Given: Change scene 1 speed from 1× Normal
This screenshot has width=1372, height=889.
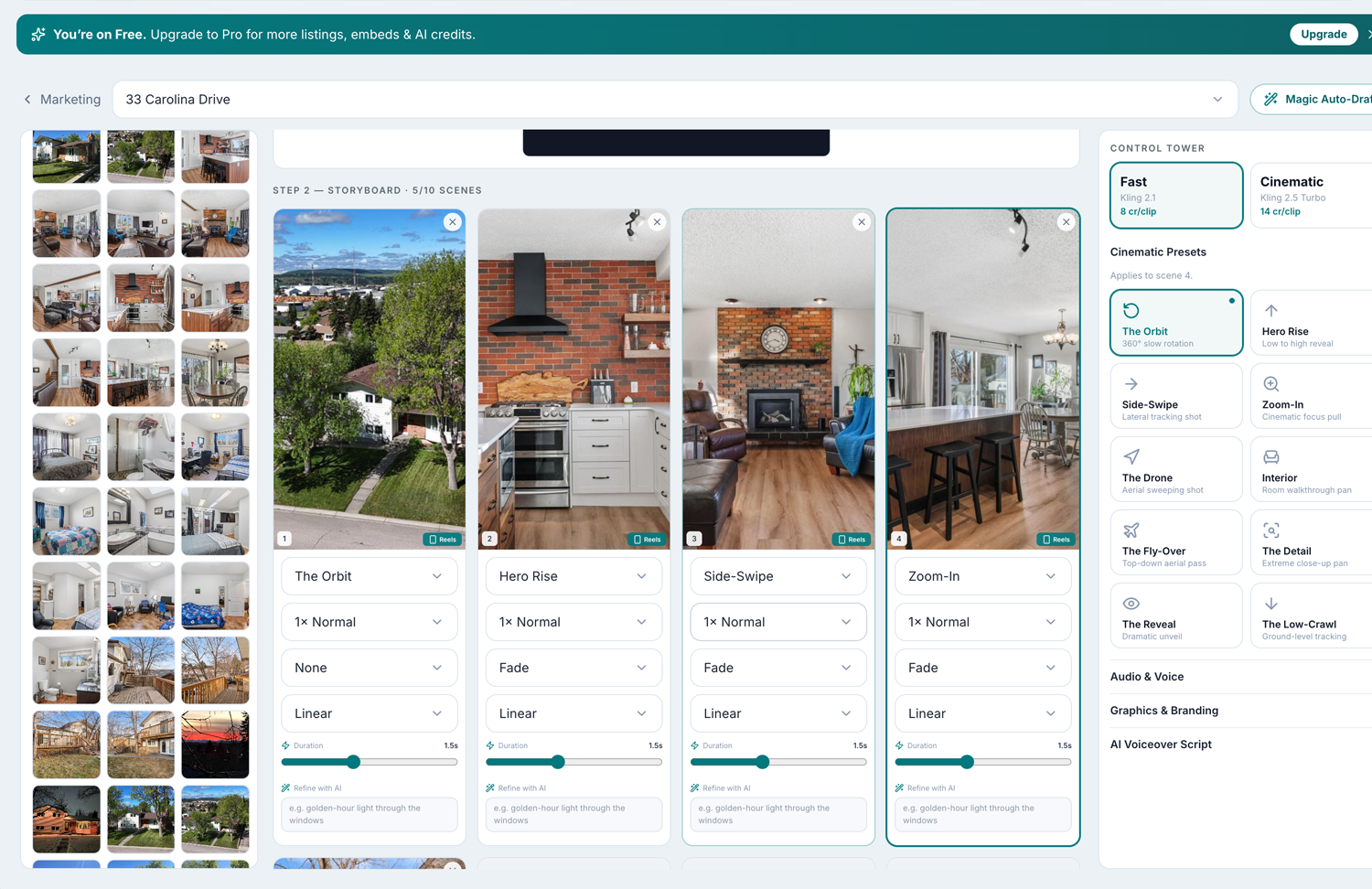Looking at the screenshot, I should (x=370, y=622).
